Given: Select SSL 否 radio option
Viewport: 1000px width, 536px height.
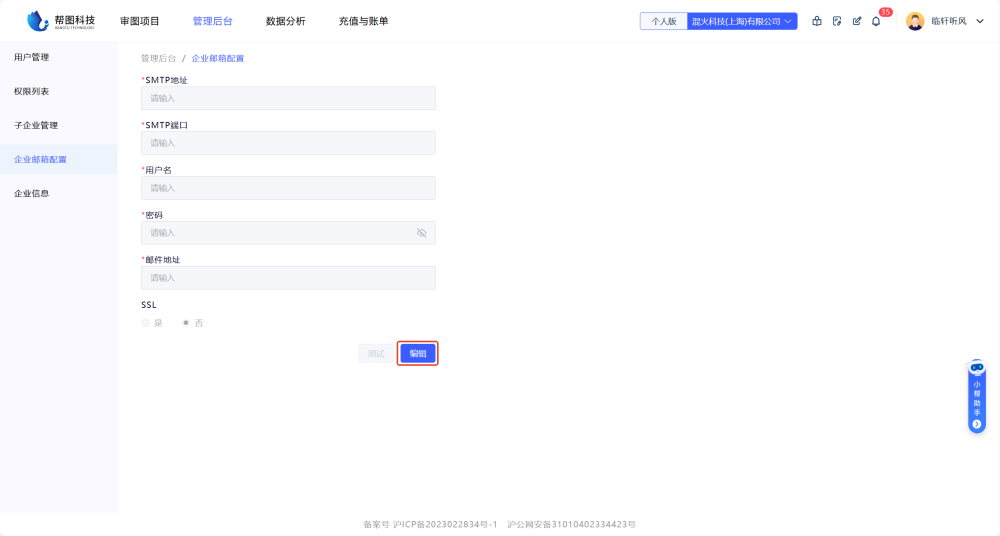Looking at the screenshot, I should pyautogui.click(x=186, y=323).
